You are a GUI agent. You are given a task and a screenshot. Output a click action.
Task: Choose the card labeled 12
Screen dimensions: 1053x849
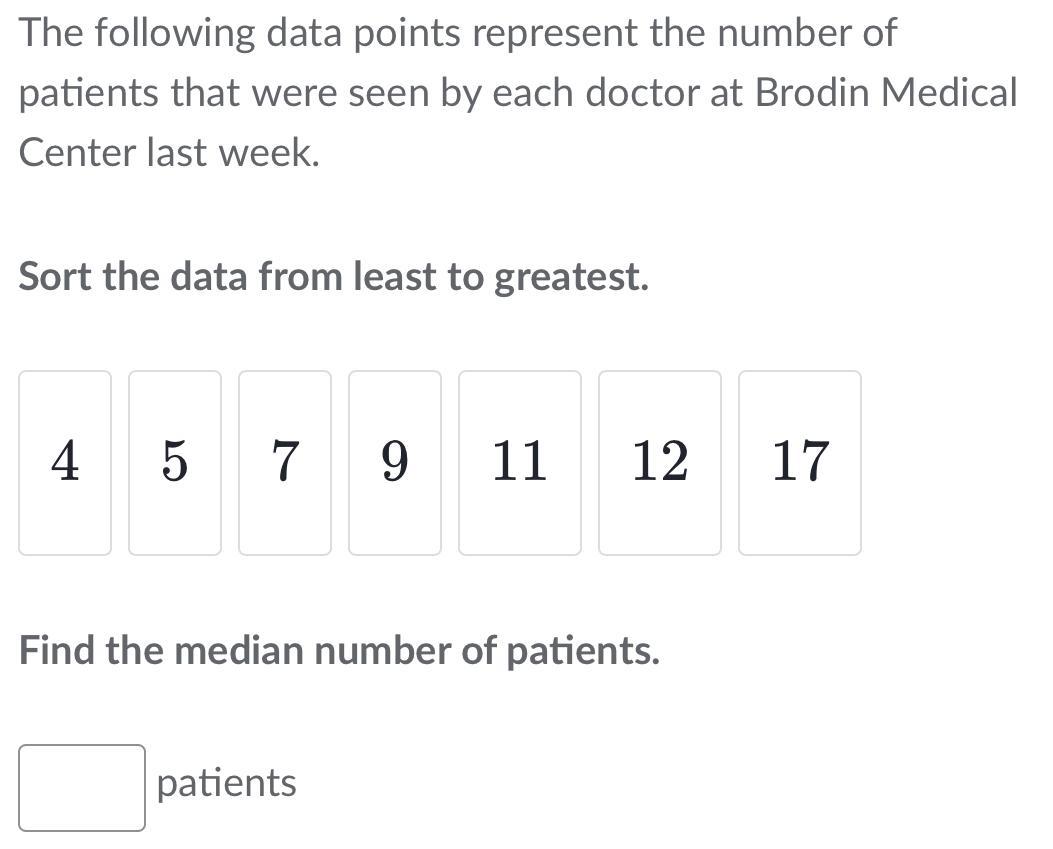[x=660, y=462]
